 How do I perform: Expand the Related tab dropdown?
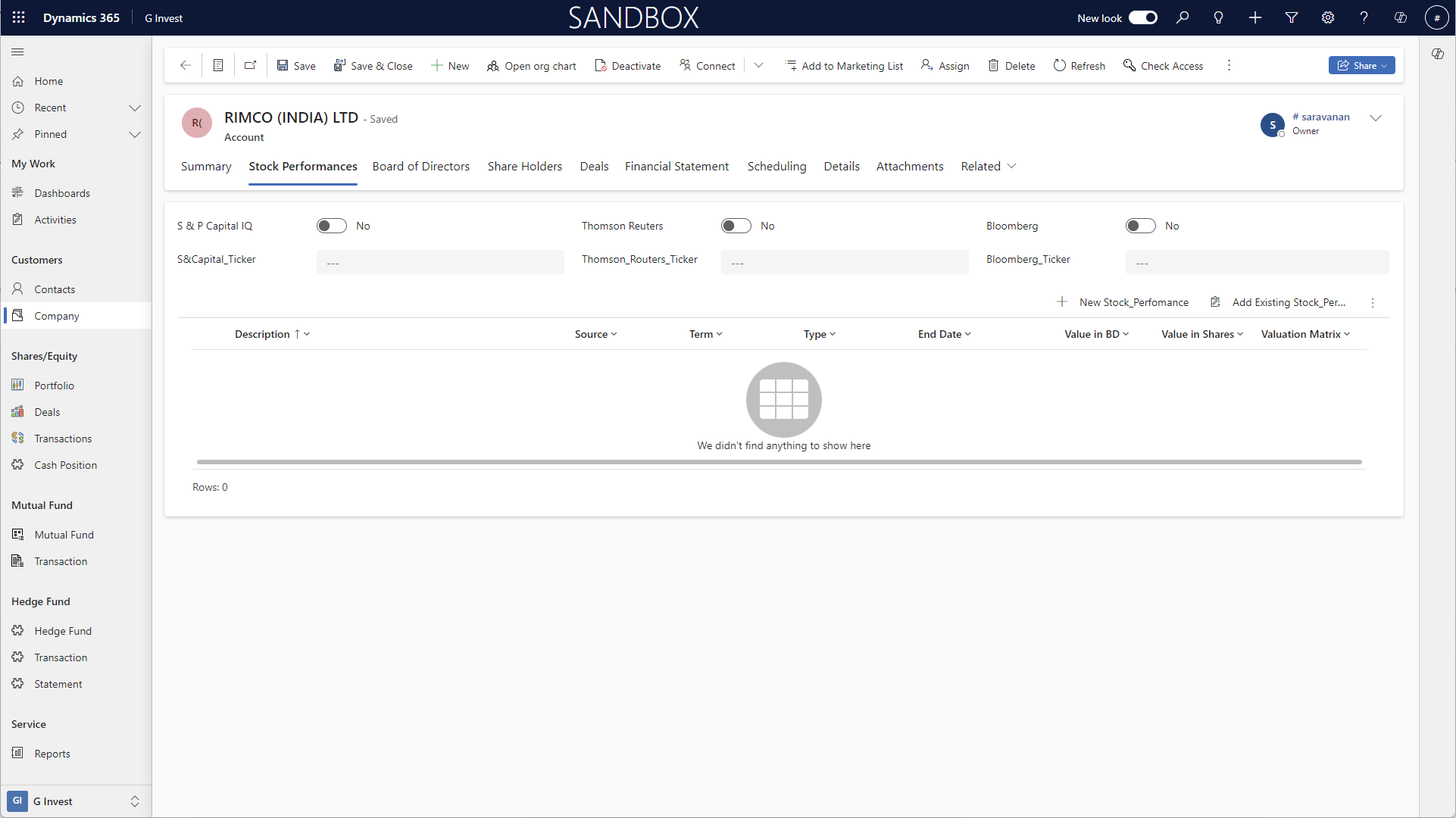988,167
